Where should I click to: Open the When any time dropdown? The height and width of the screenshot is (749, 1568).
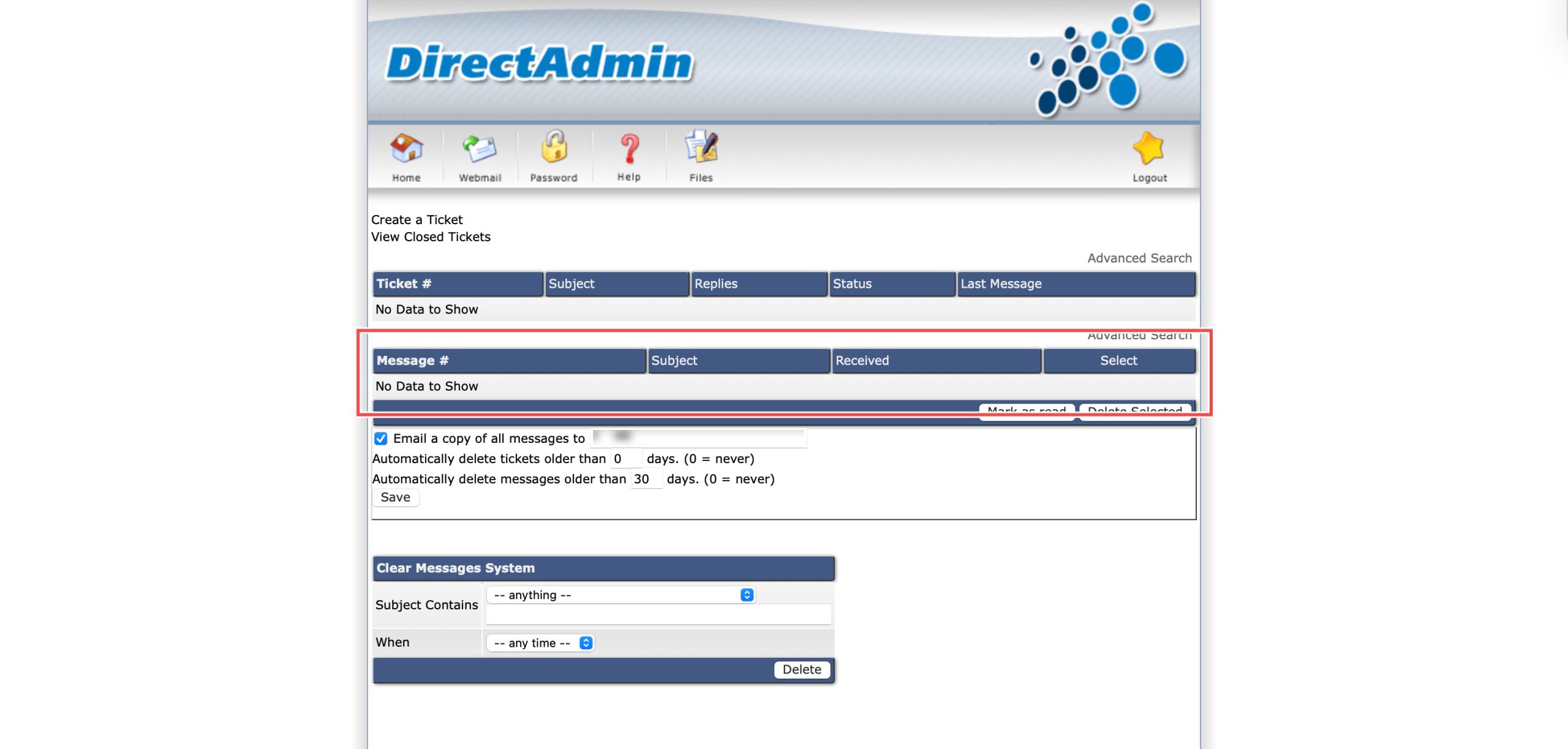(x=540, y=643)
